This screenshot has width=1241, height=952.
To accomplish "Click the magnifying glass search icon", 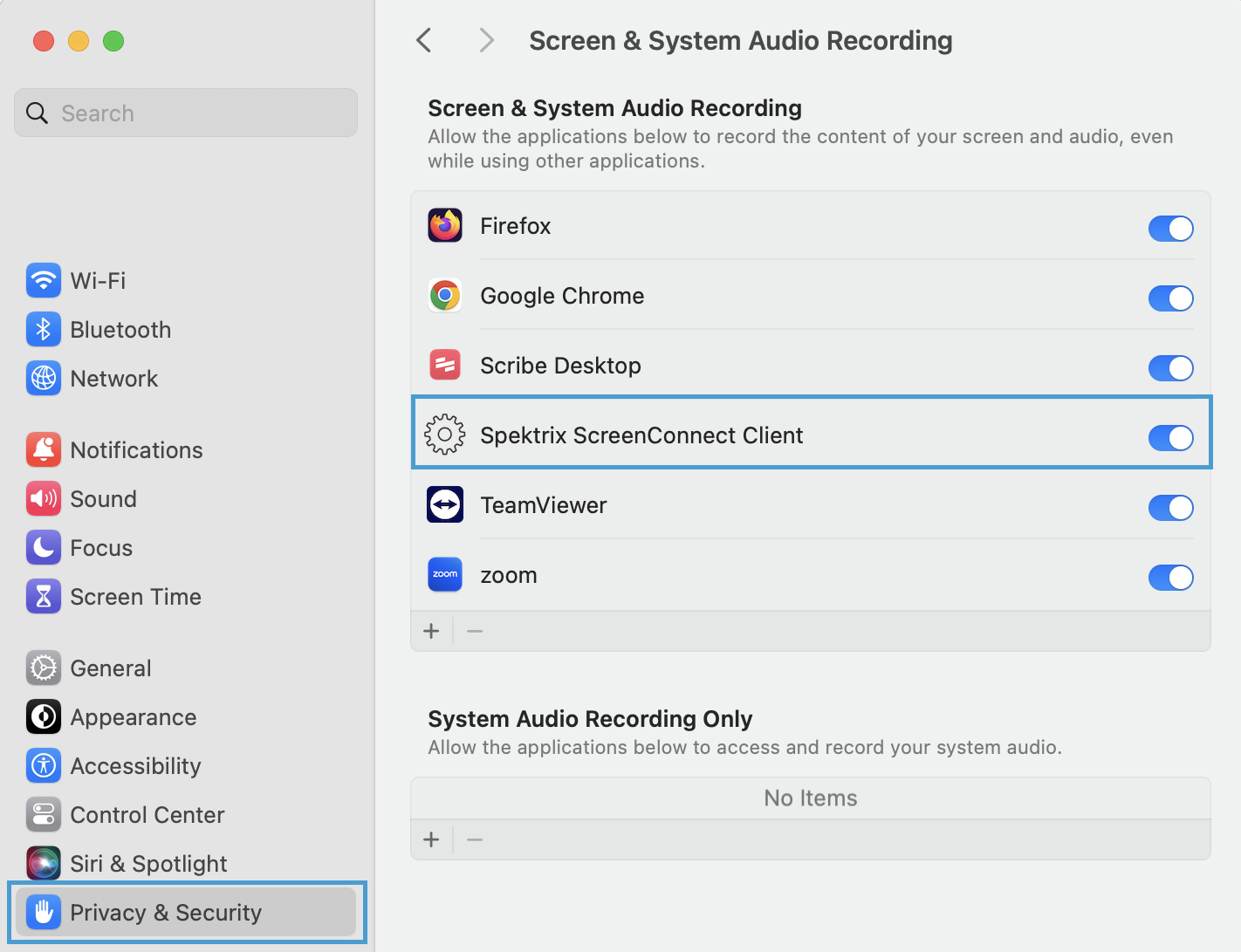I will coord(37,113).
